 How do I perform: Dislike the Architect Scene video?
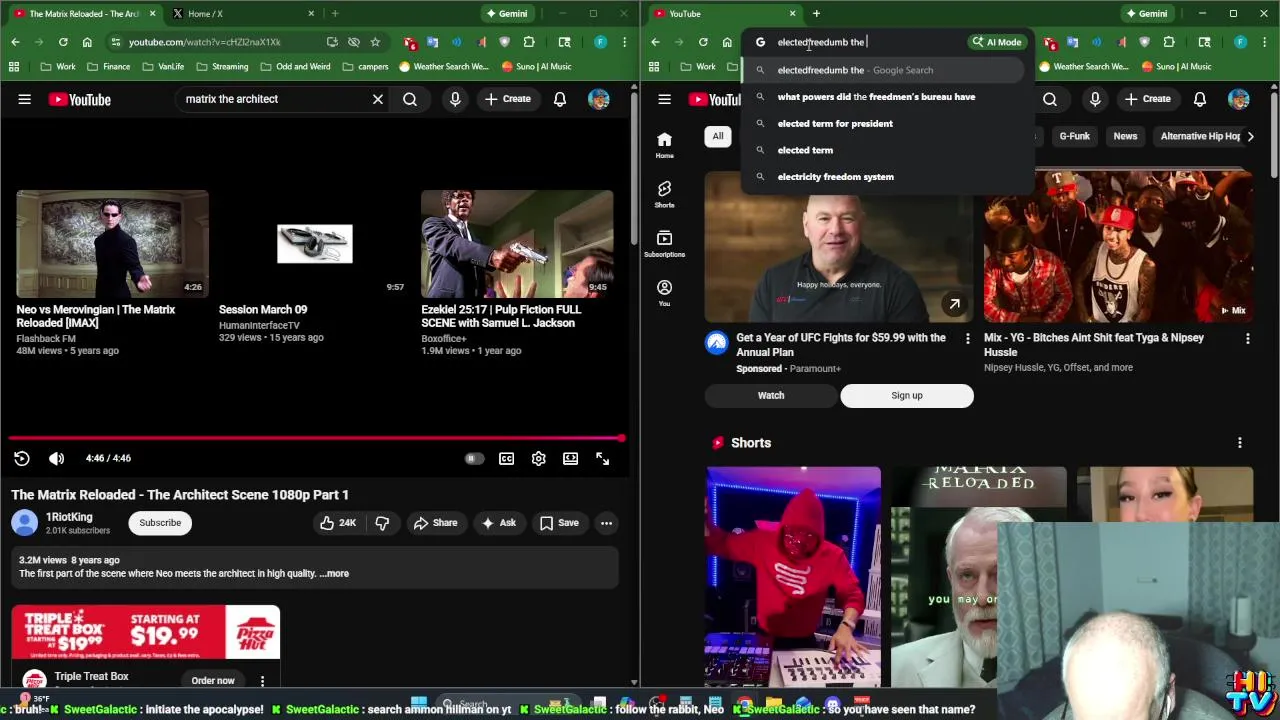pyautogui.click(x=382, y=523)
